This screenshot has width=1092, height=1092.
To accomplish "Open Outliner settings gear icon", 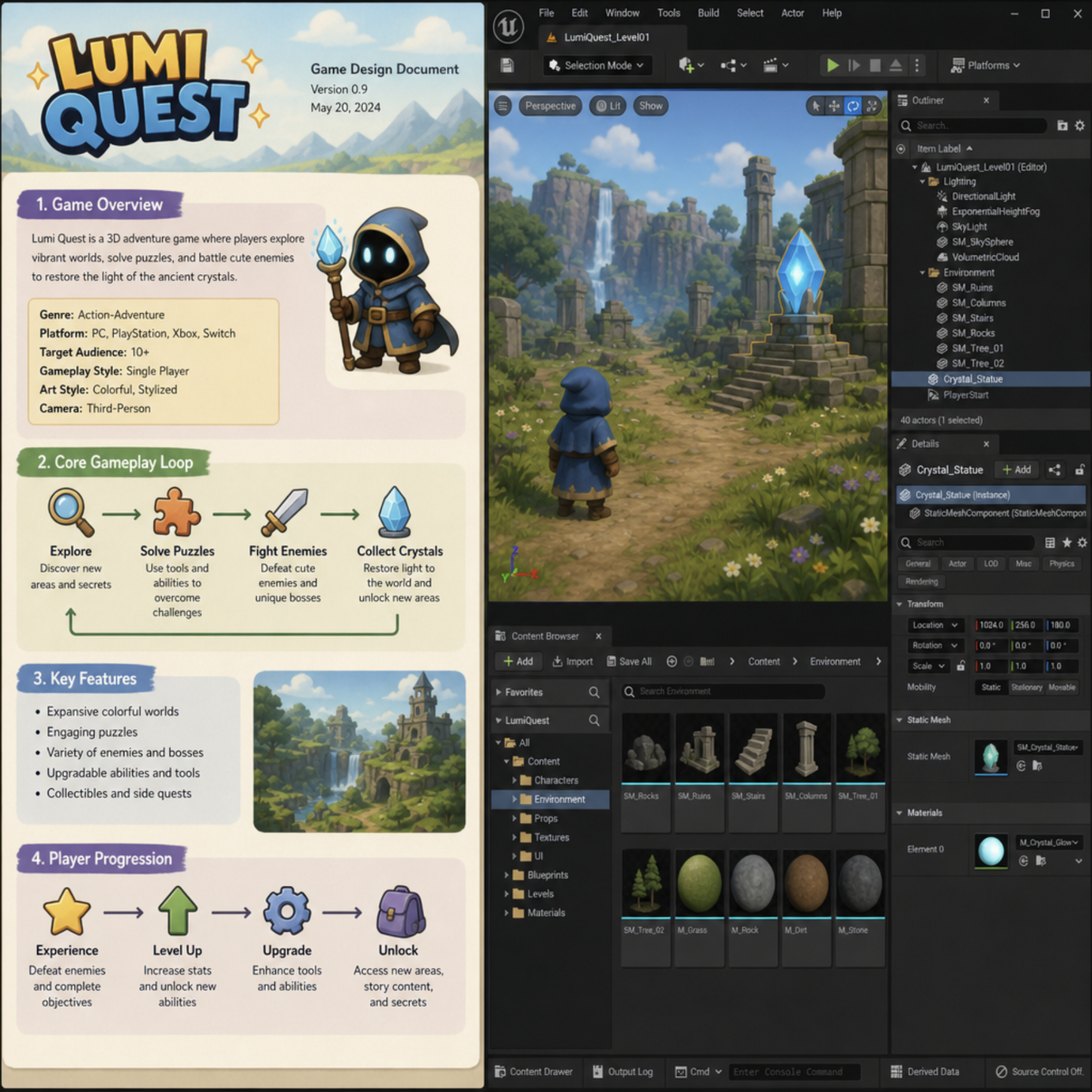I will (x=1080, y=126).
